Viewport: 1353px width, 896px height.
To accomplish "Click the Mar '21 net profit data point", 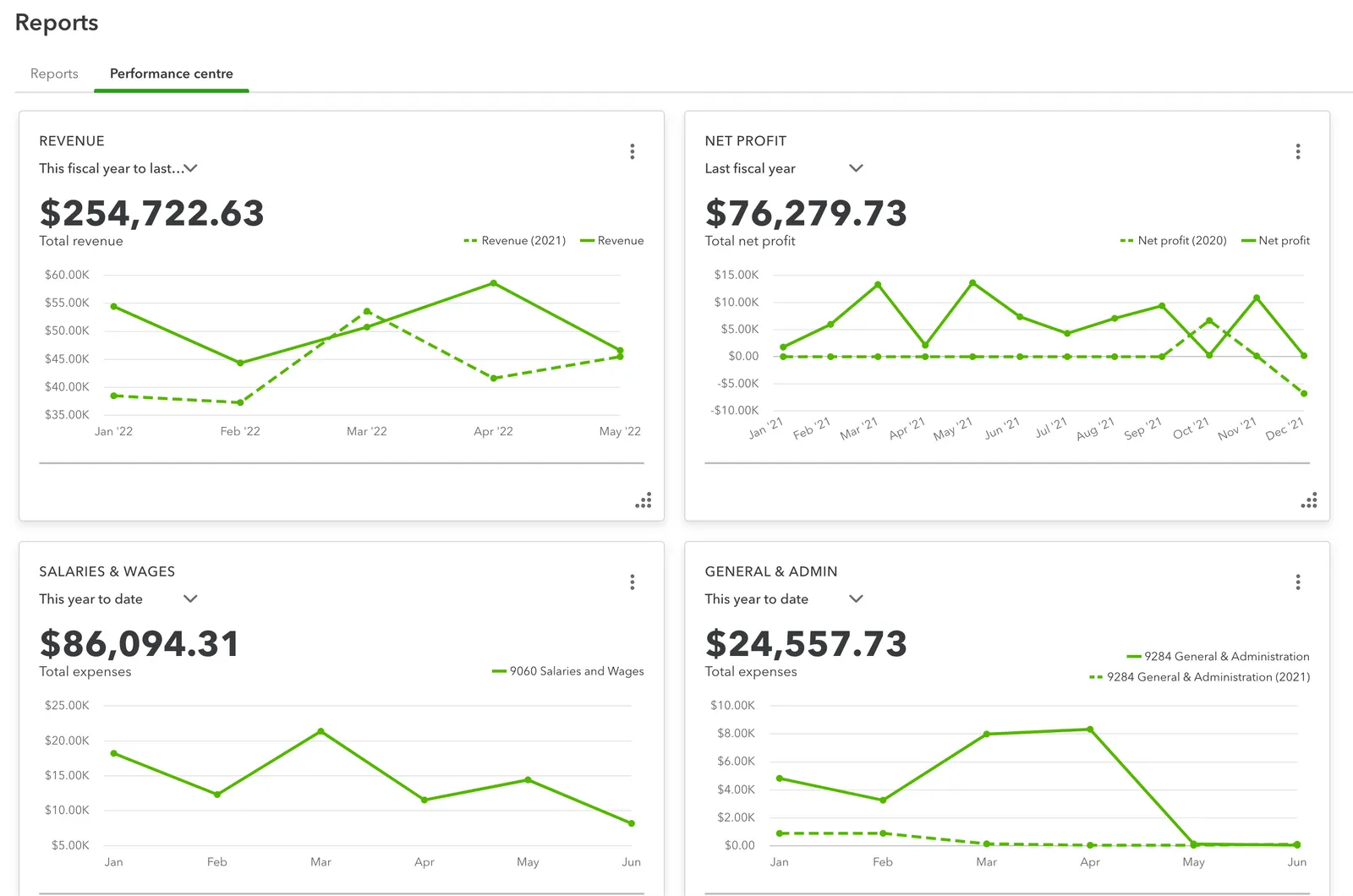I will tap(878, 285).
